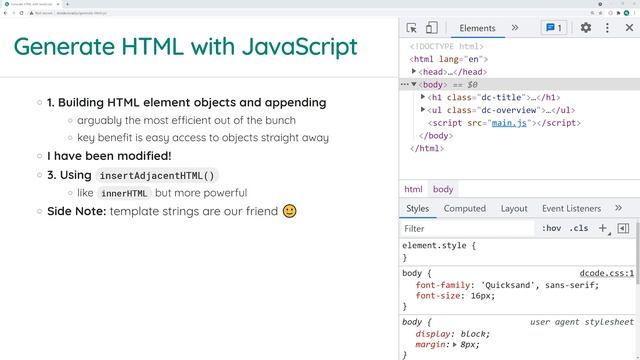The width and height of the screenshot is (640, 360).
Task: Toggle the :hov element state button
Action: coord(551,228)
